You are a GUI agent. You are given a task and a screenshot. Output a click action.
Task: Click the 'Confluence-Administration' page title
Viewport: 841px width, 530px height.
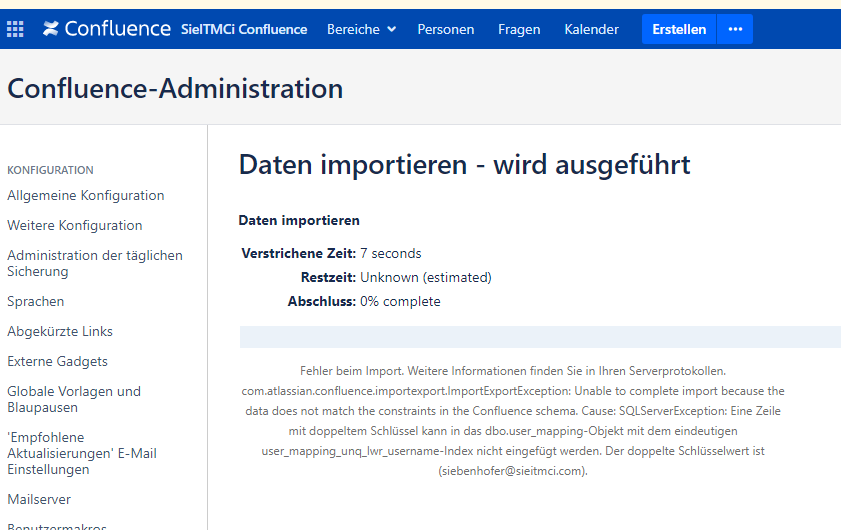coord(175,89)
